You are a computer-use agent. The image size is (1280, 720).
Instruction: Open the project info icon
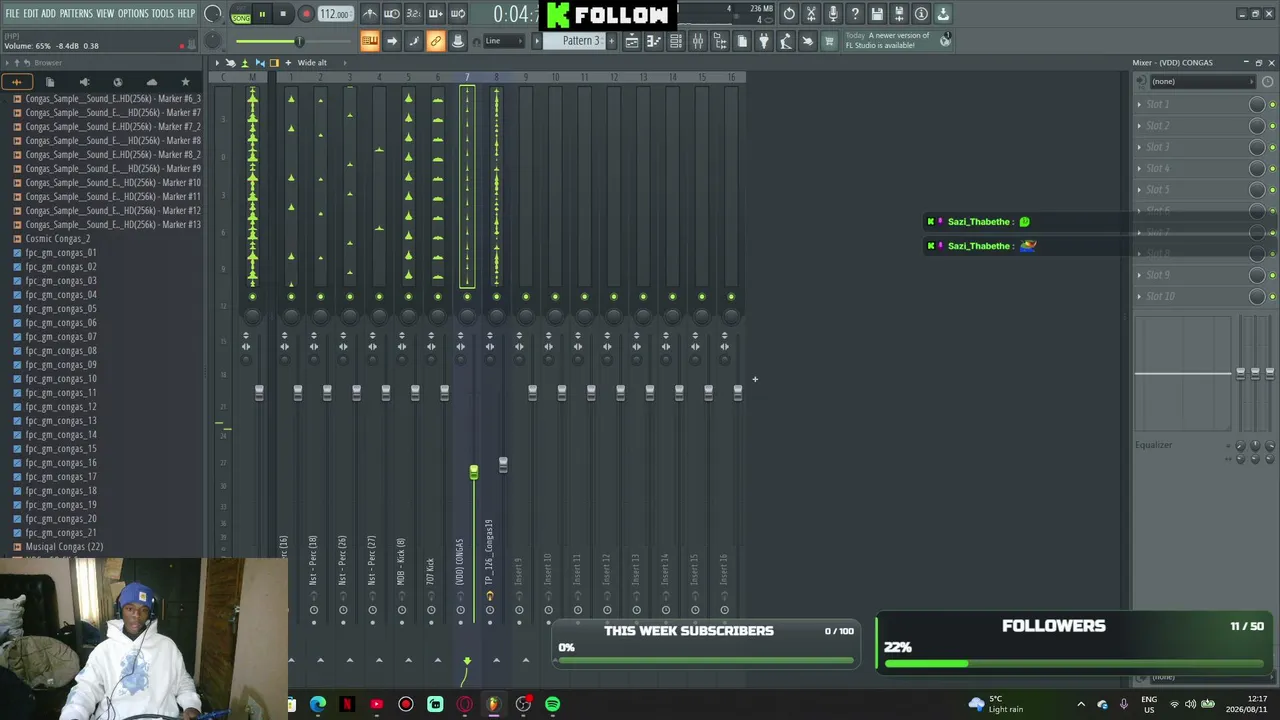tap(921, 14)
